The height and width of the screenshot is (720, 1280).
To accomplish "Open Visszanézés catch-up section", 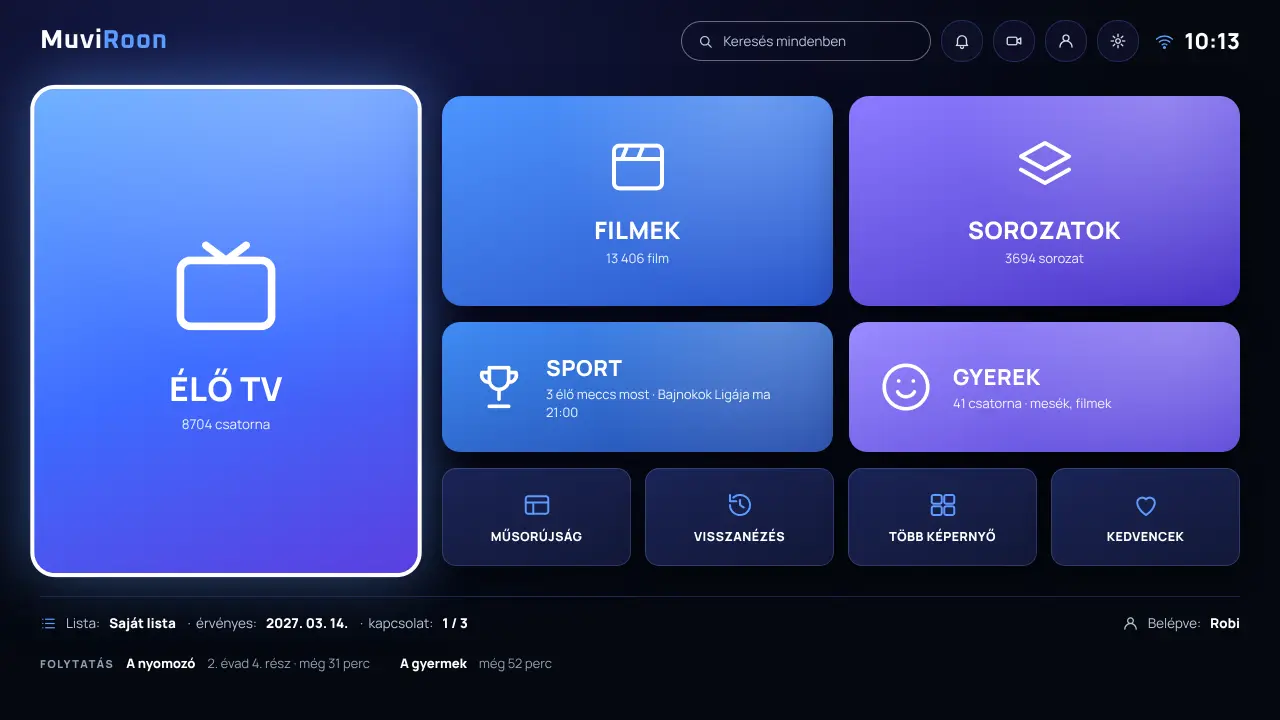I will tap(739, 517).
